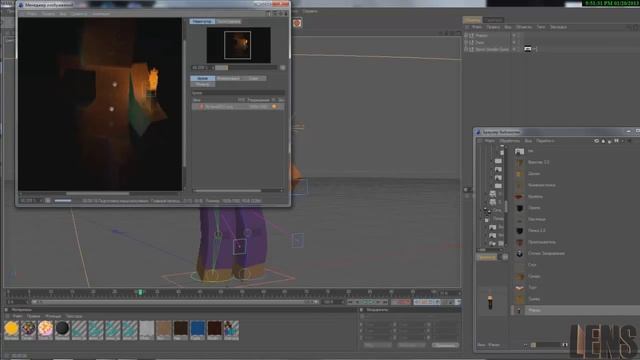The height and width of the screenshot is (360, 640).
Task: Expand the top object in object manager
Action: (466, 36)
